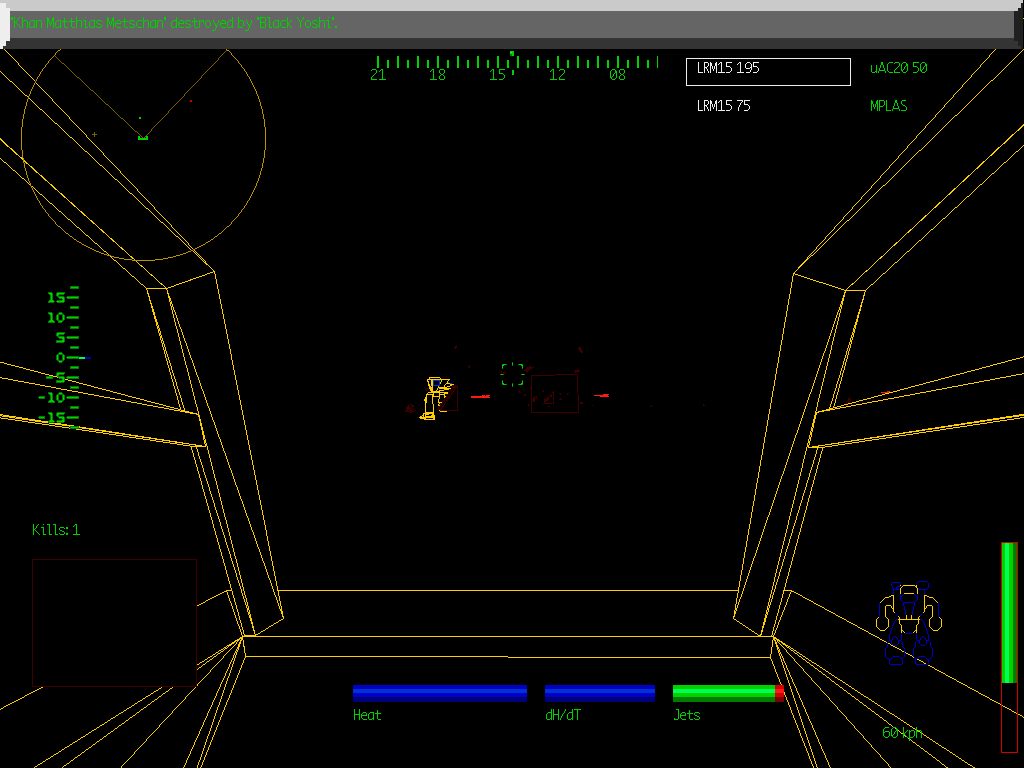Select the secondary LRM15 75 weapon

722,105
